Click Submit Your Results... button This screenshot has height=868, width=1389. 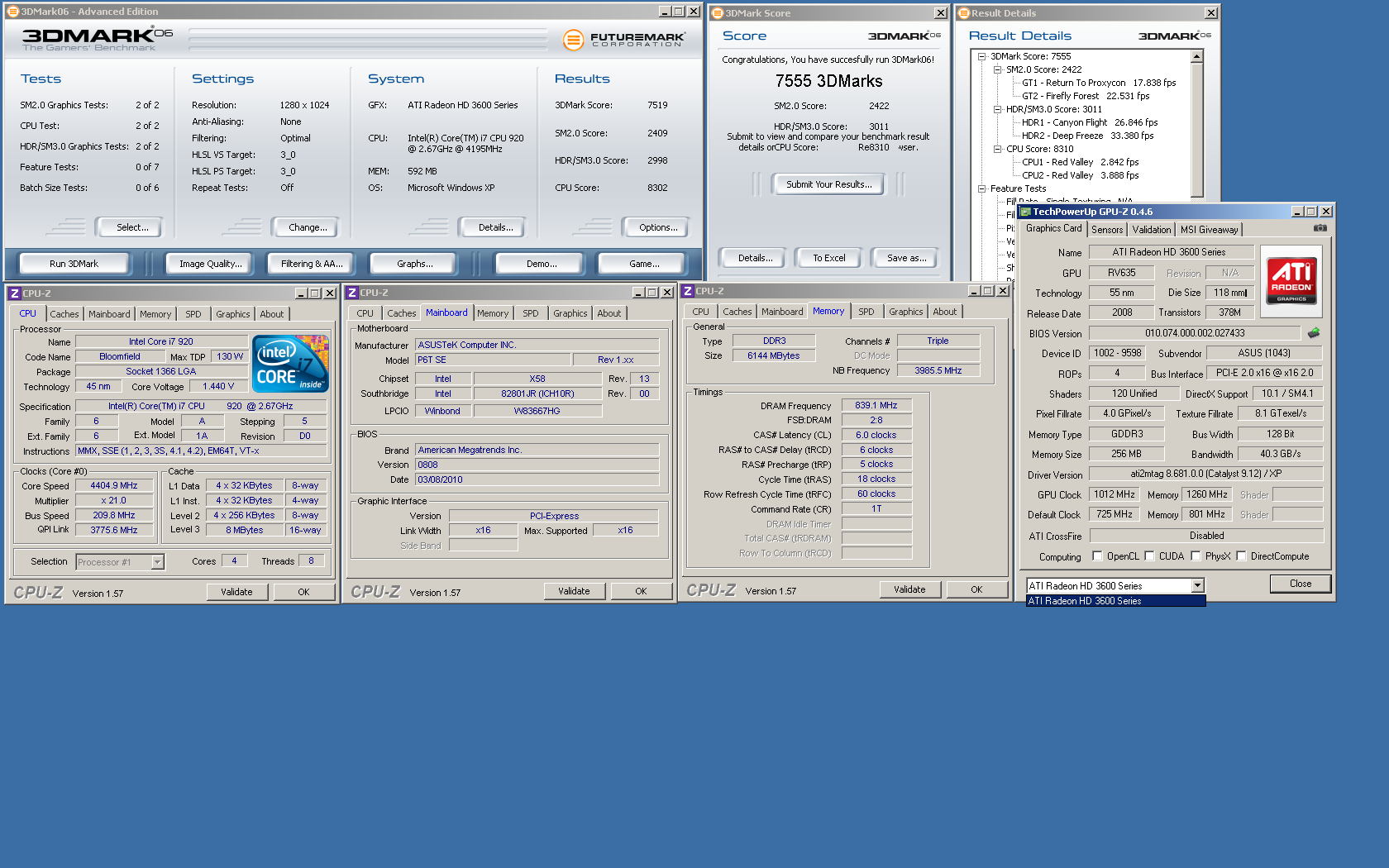(828, 184)
